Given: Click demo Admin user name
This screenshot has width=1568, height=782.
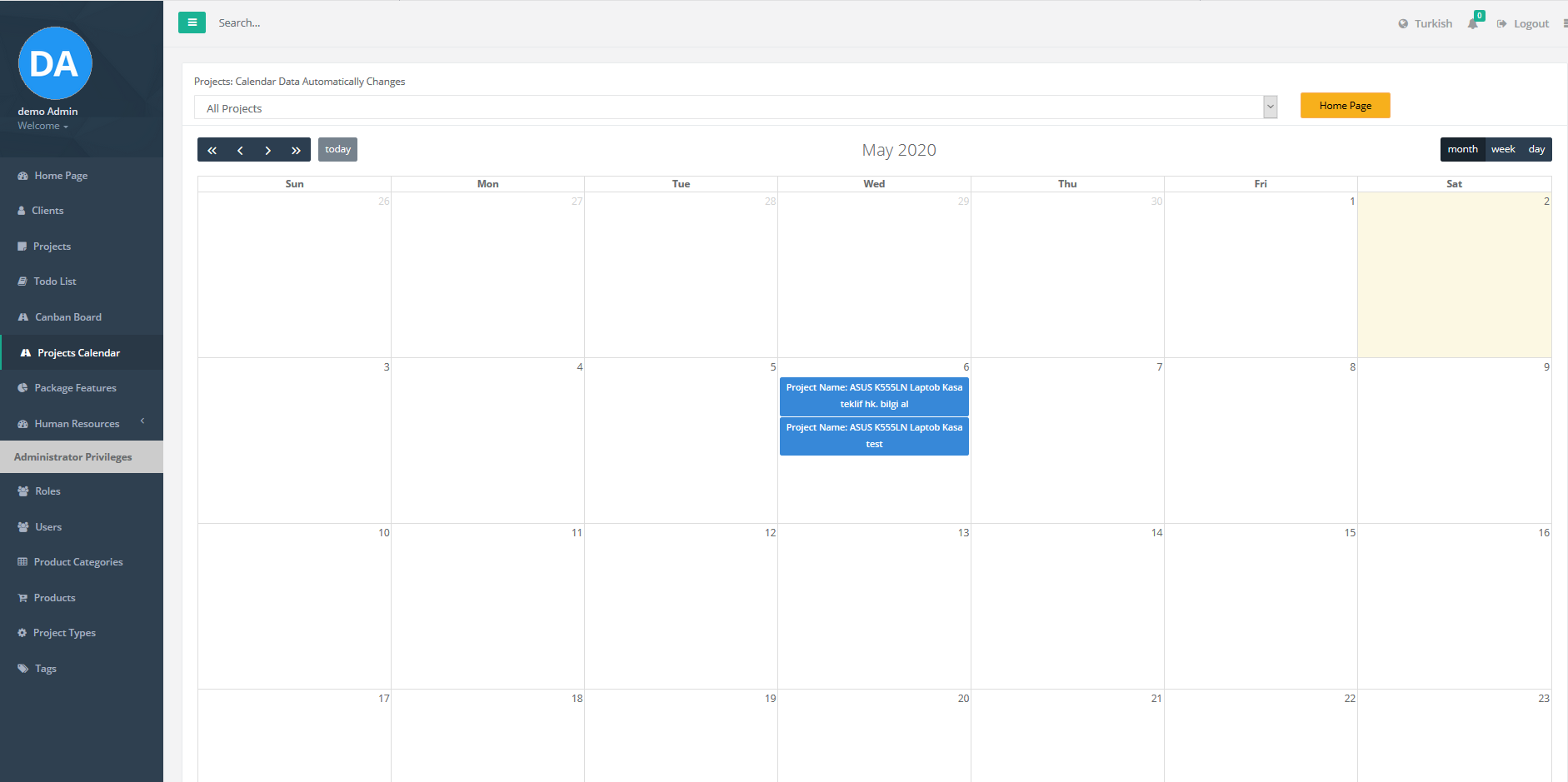Looking at the screenshot, I should tap(47, 112).
